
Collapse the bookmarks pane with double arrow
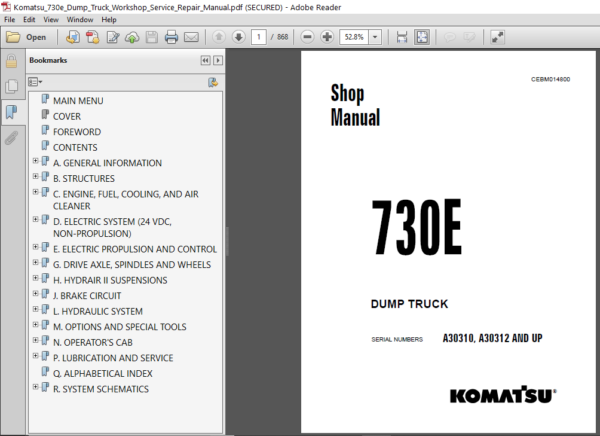205,60
